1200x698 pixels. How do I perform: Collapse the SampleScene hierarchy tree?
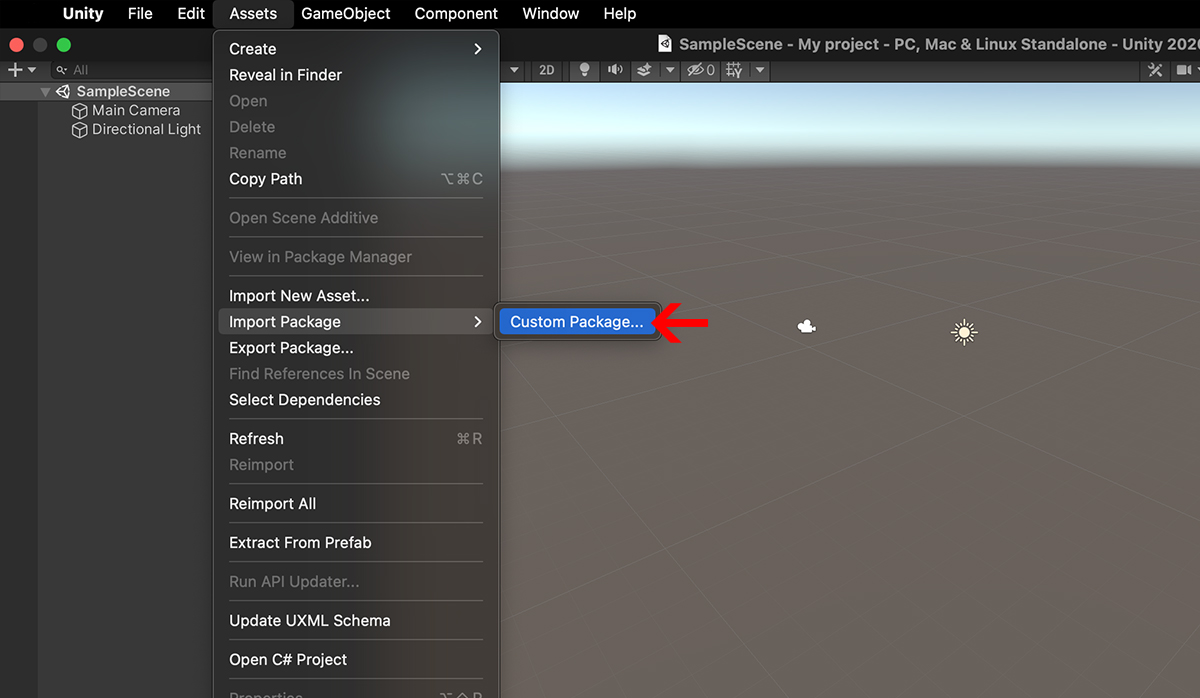point(45,92)
